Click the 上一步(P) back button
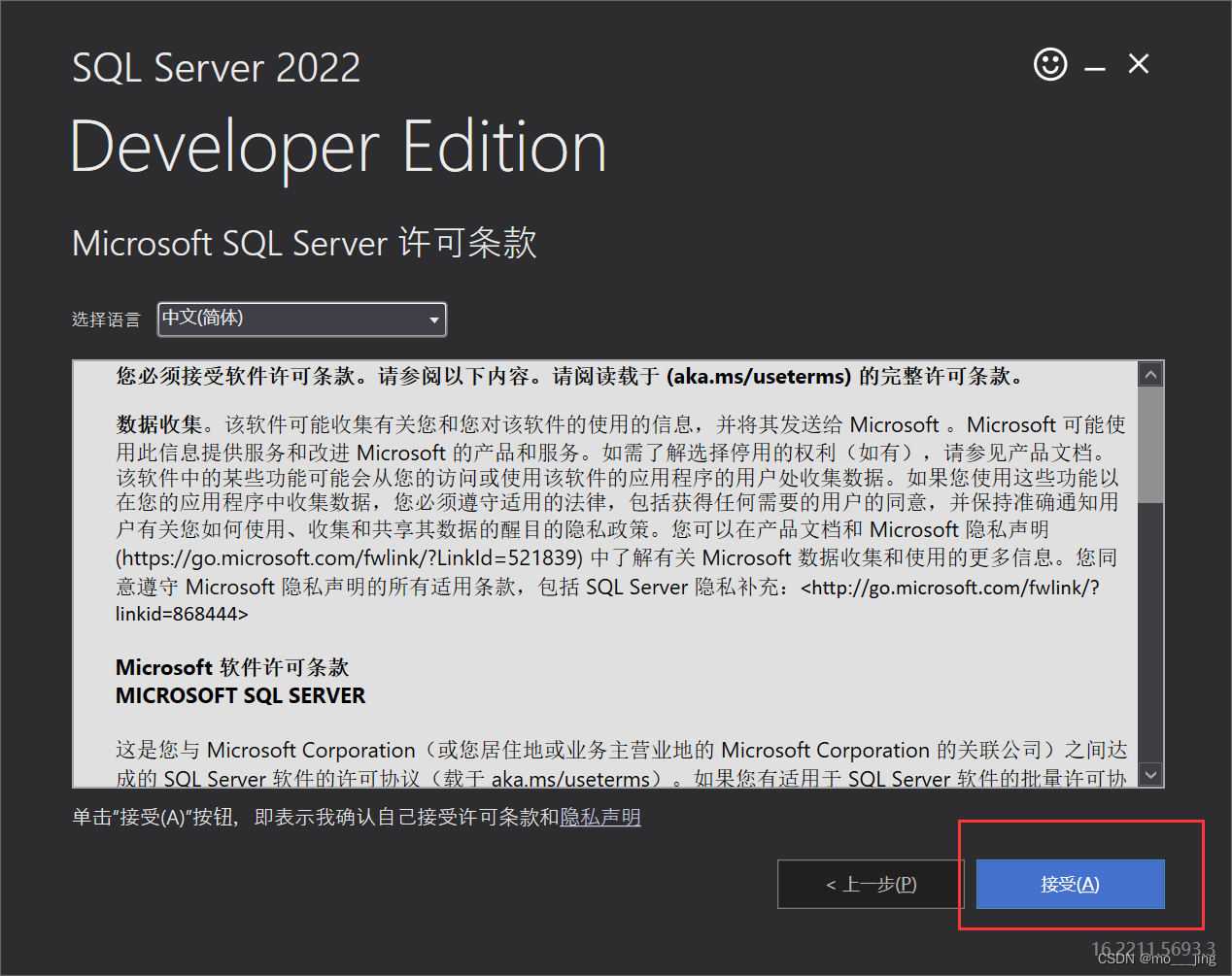The height and width of the screenshot is (976, 1232). click(x=871, y=884)
